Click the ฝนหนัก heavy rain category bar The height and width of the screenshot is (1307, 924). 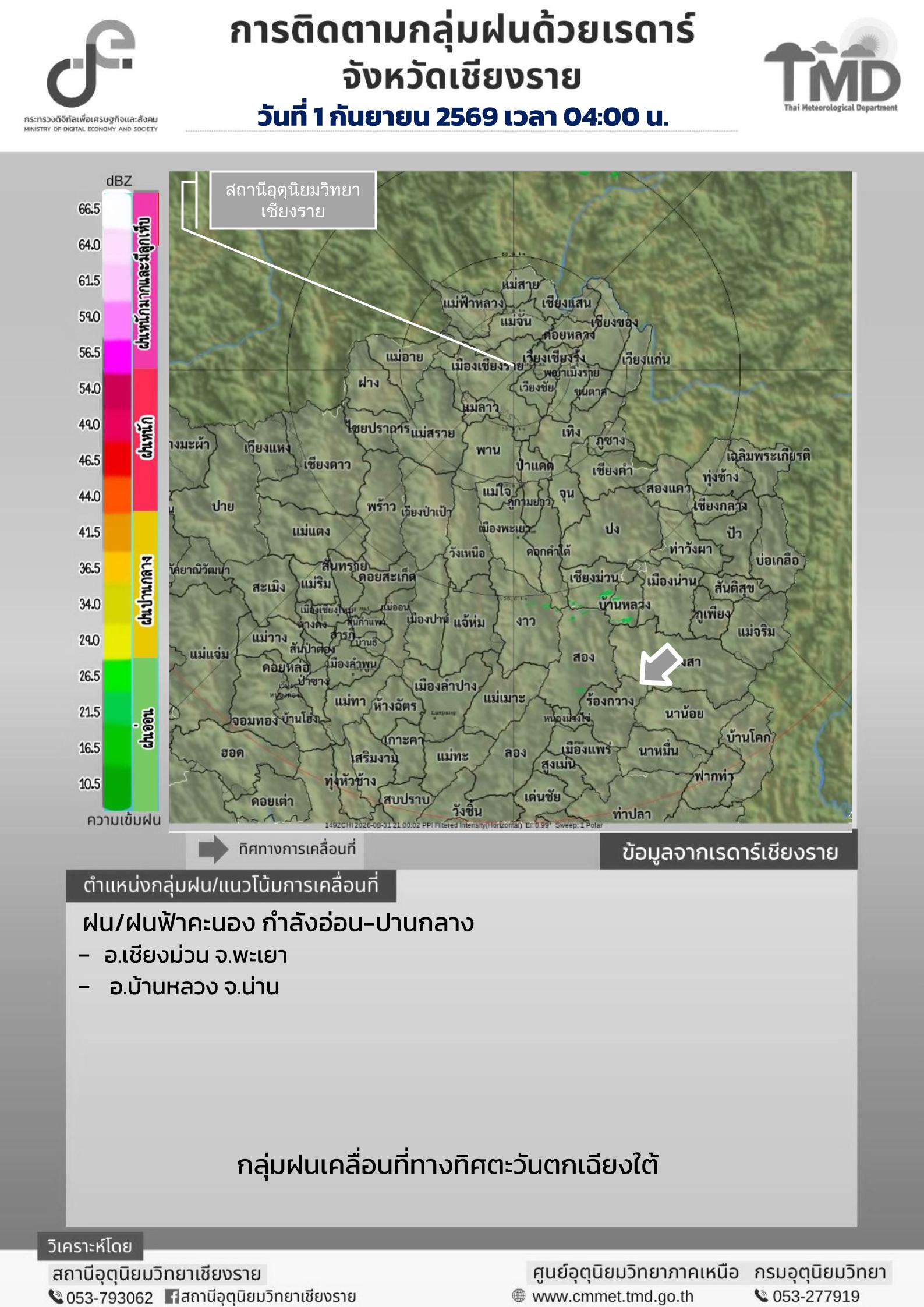point(146,440)
